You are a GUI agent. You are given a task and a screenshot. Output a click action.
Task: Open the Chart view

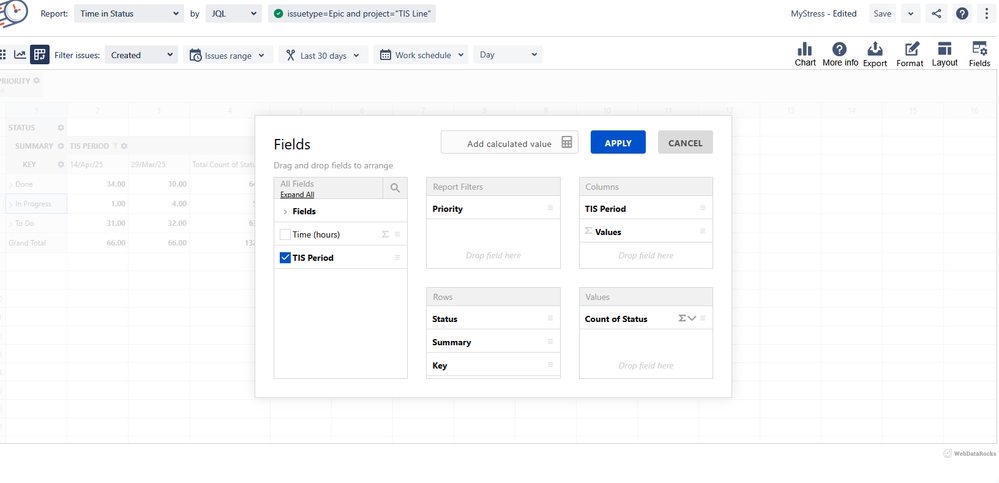(805, 54)
